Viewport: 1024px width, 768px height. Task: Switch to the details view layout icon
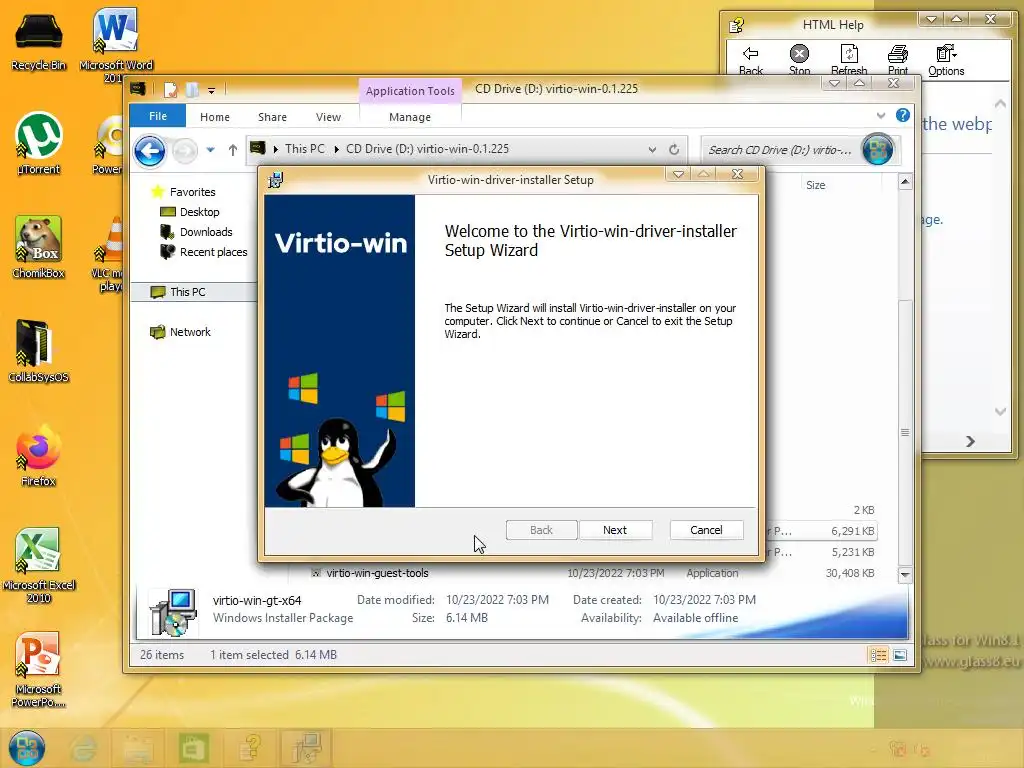click(x=878, y=654)
